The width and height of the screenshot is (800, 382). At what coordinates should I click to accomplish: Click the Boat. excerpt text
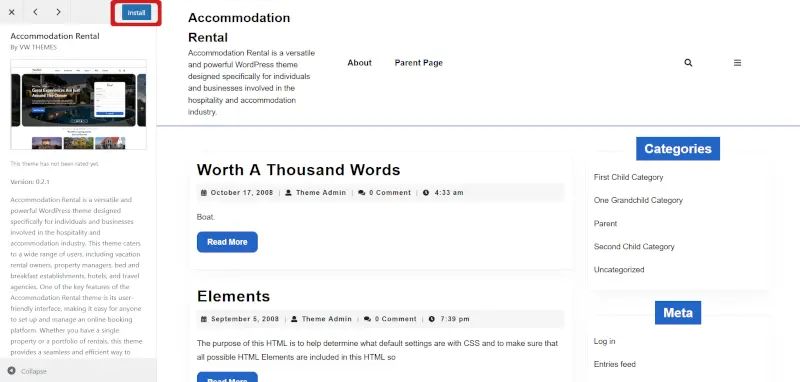206,217
